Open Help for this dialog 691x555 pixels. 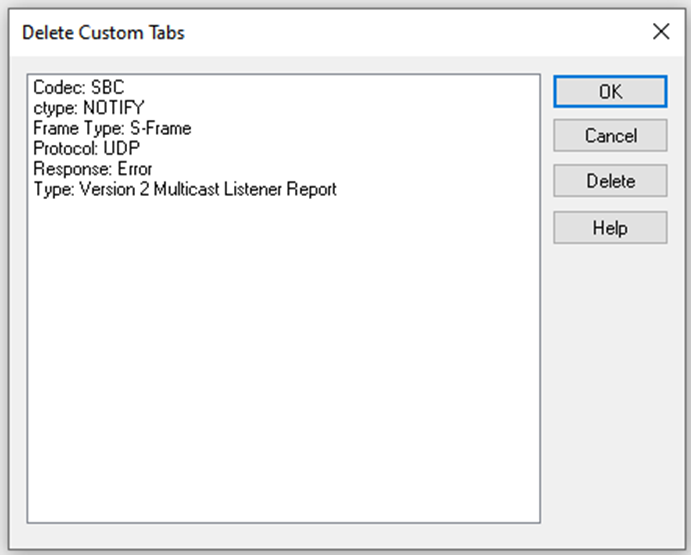(610, 227)
